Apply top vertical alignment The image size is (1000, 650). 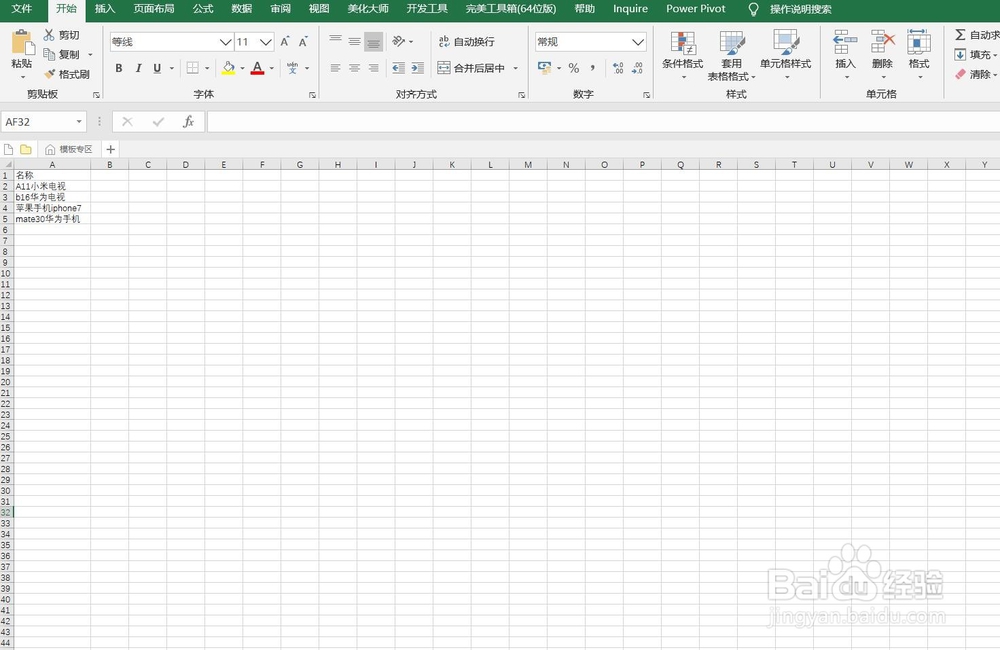[x=335, y=41]
